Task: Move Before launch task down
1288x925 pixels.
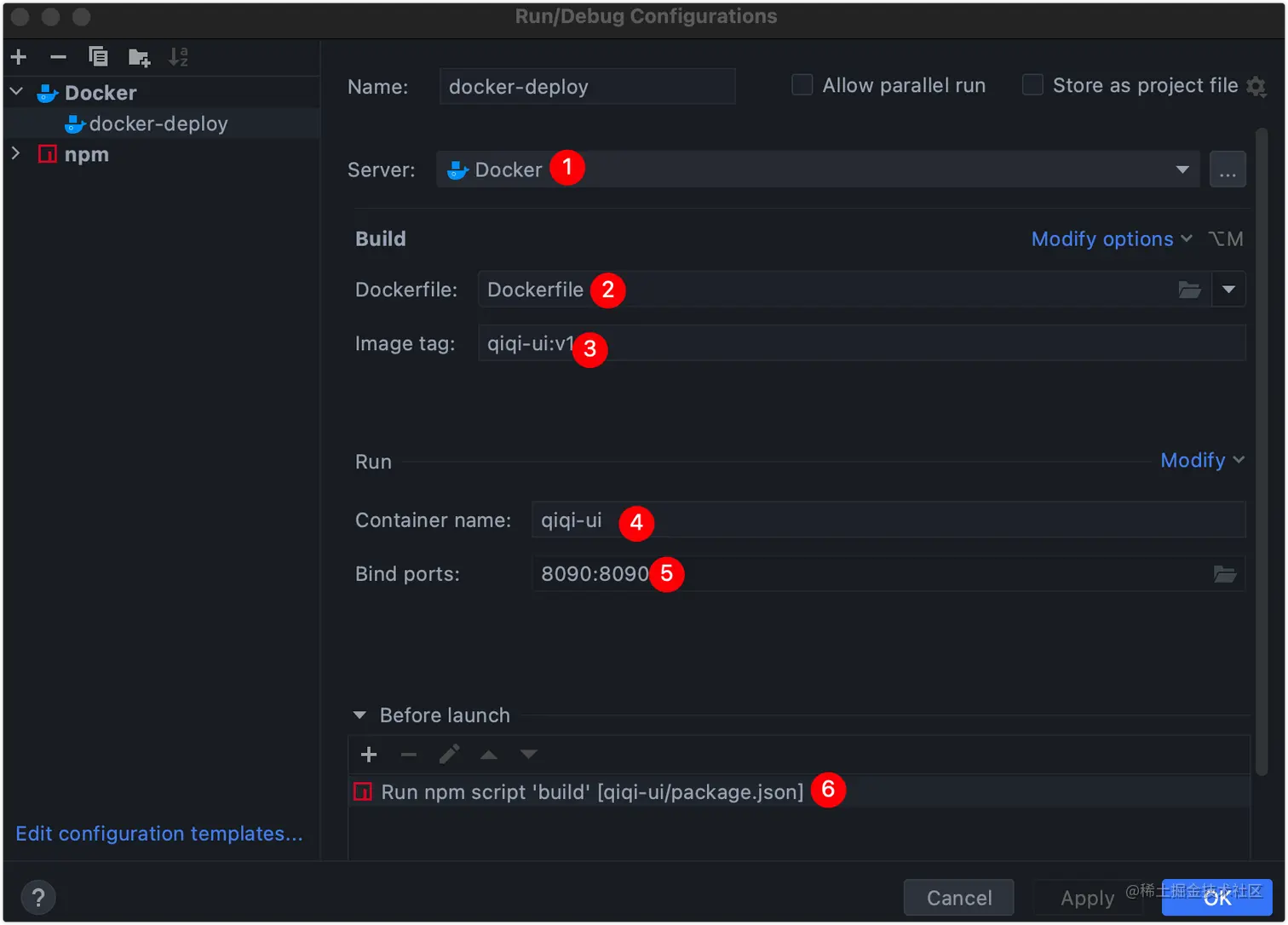Action: 529,755
